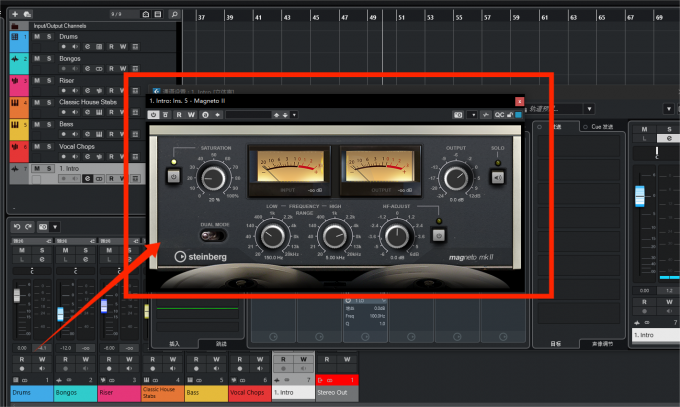The image size is (680, 407).
Task: Click Read automation R in Magneto toolbar
Action: (179, 115)
